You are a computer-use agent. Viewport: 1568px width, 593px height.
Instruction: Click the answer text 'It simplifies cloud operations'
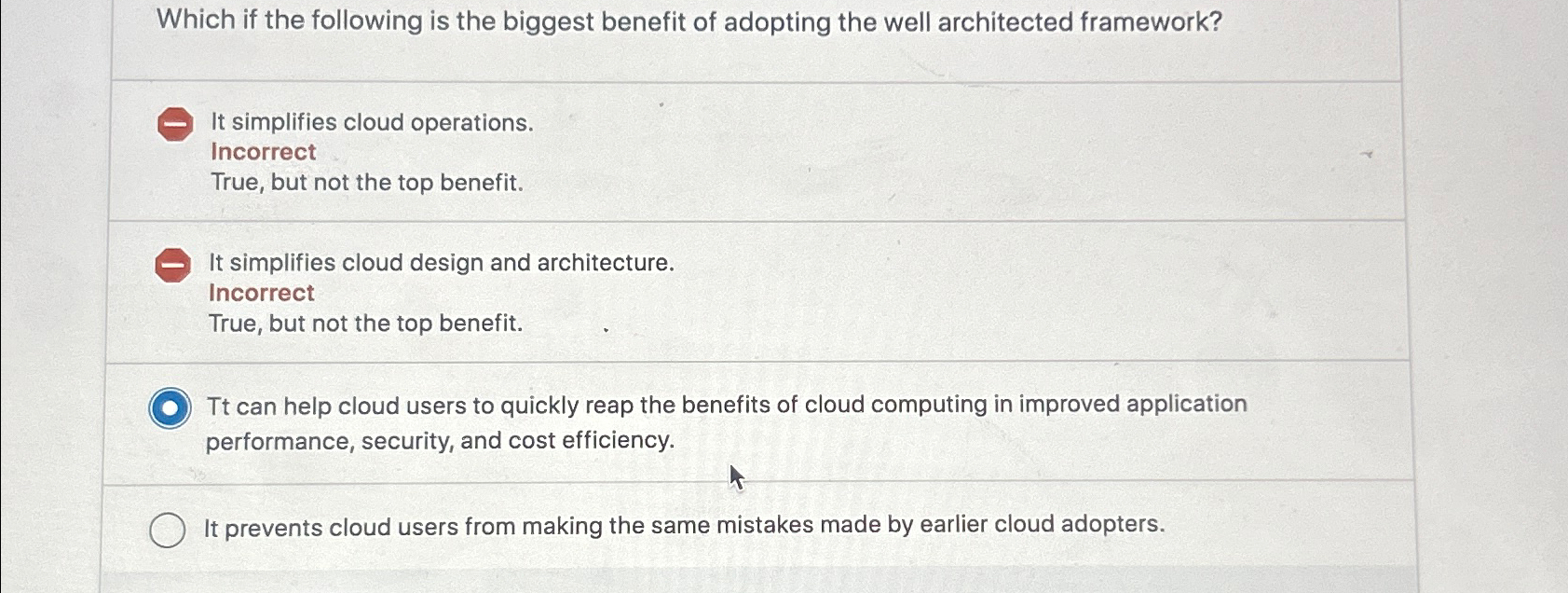point(369,122)
